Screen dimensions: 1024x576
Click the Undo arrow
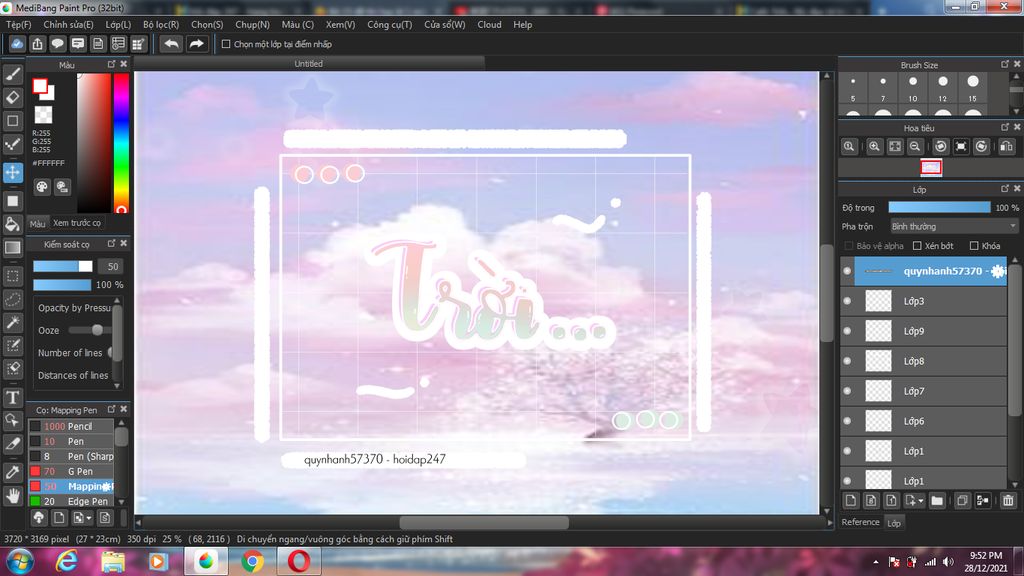(172, 44)
